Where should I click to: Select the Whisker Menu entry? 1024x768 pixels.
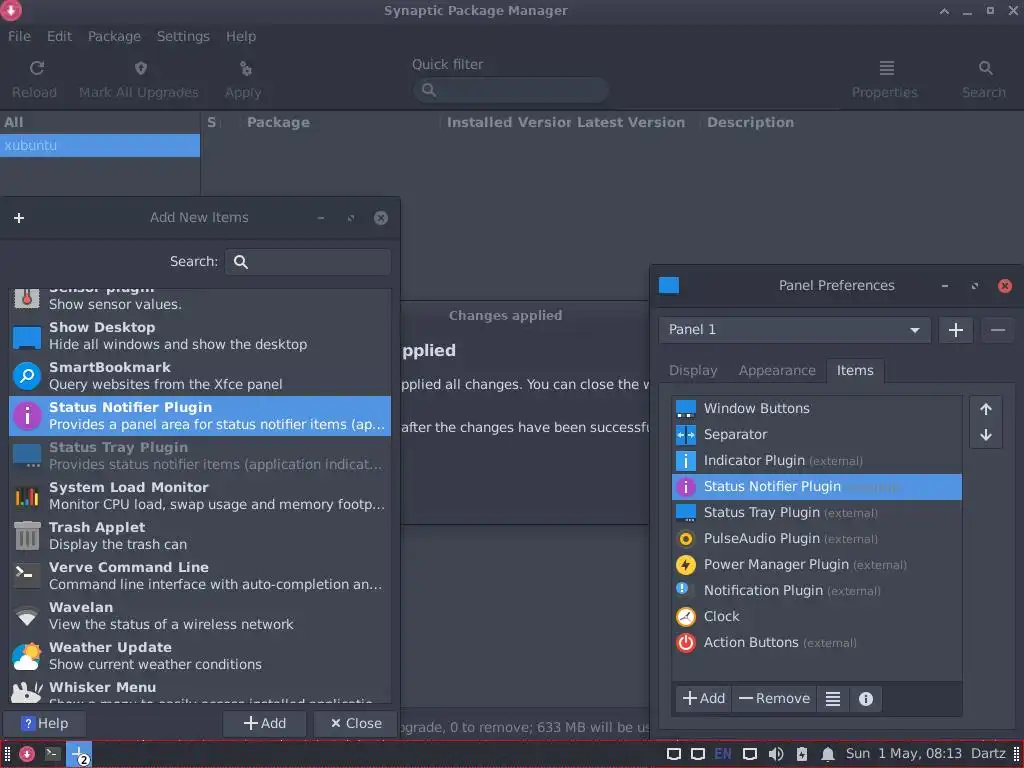click(x=200, y=690)
